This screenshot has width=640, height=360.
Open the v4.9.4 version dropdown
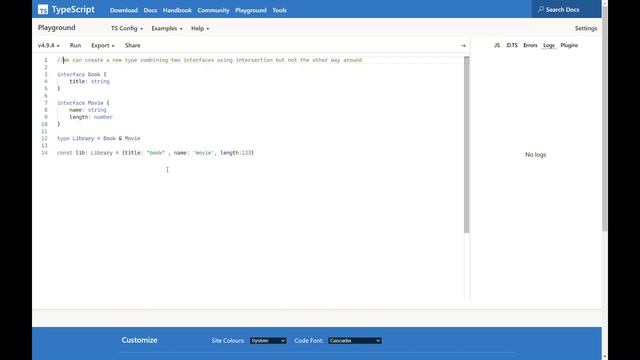coord(49,45)
